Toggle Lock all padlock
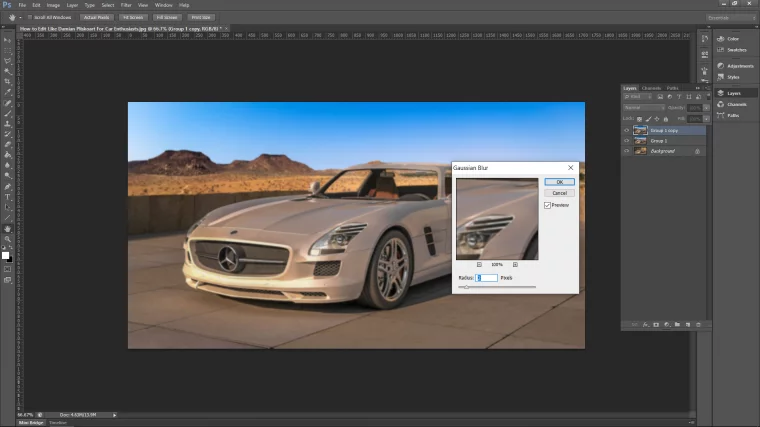 665,119
